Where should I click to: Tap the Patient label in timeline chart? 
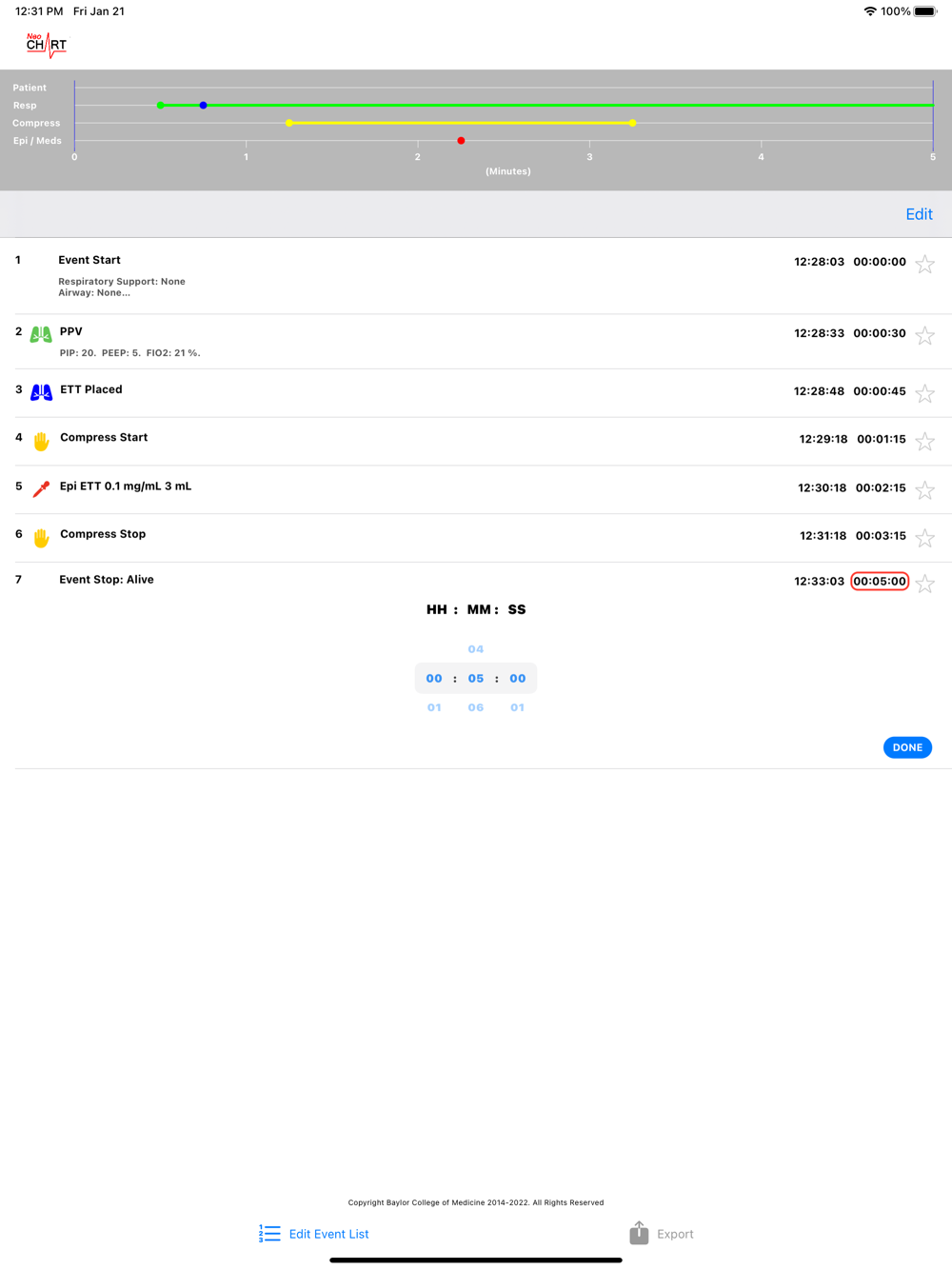(30, 88)
